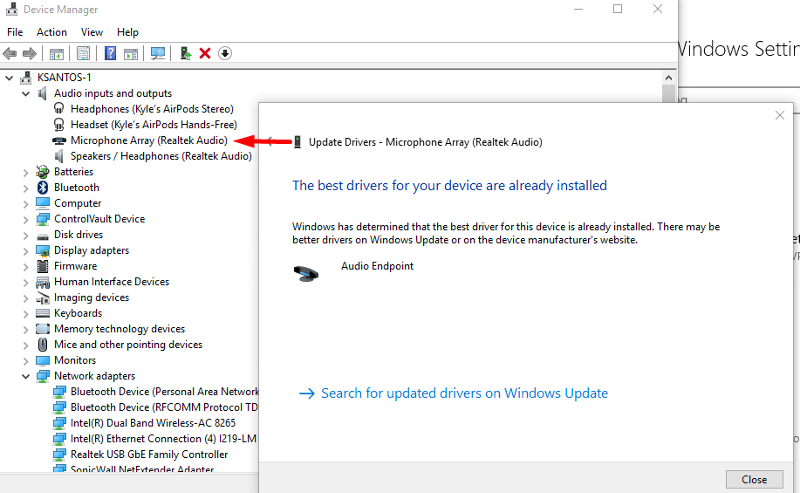The width and height of the screenshot is (800, 493).
Task: Scan for hardware changes toolbar icon
Action: coord(158,53)
